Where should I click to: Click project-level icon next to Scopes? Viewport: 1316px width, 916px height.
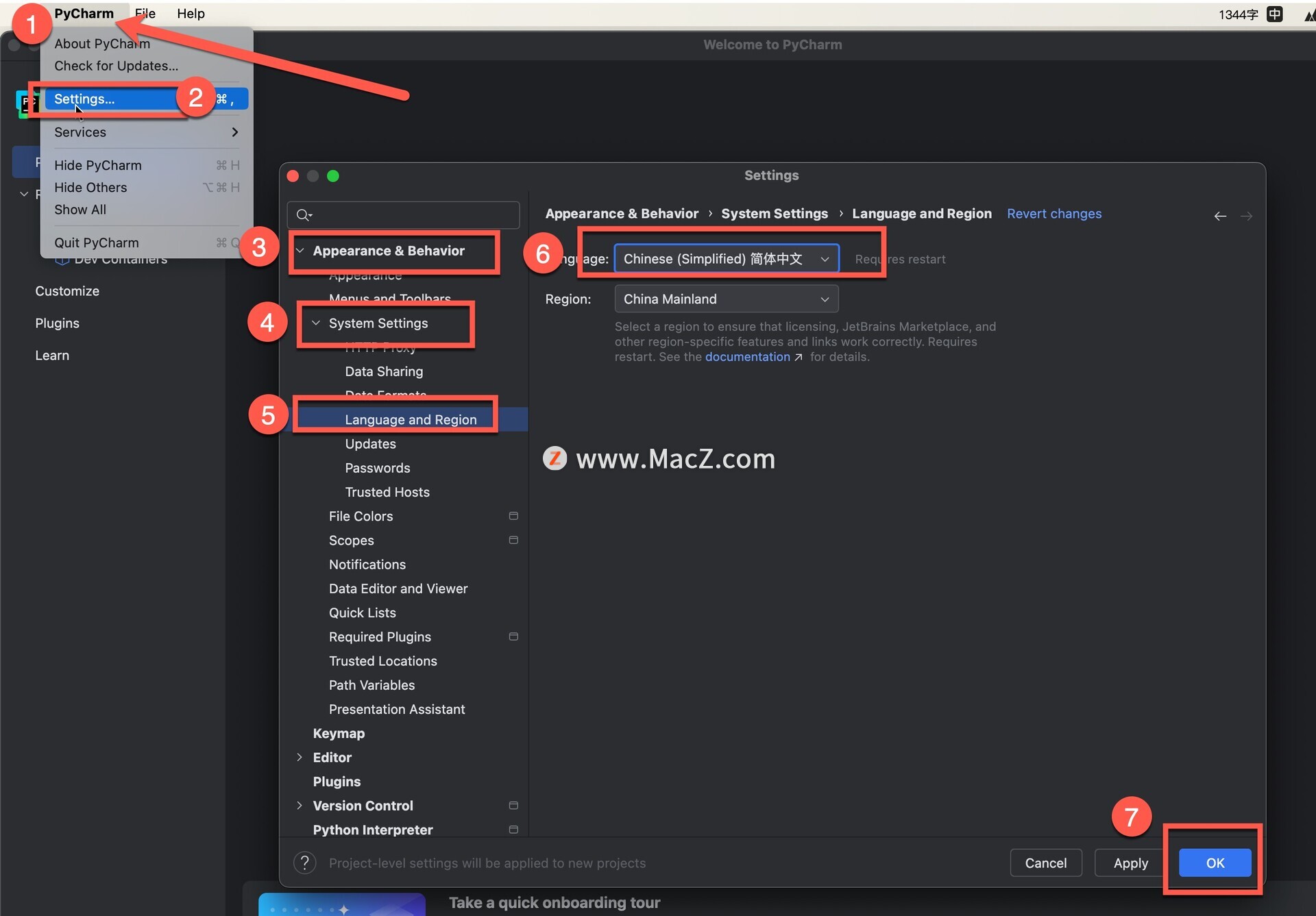[x=513, y=540]
